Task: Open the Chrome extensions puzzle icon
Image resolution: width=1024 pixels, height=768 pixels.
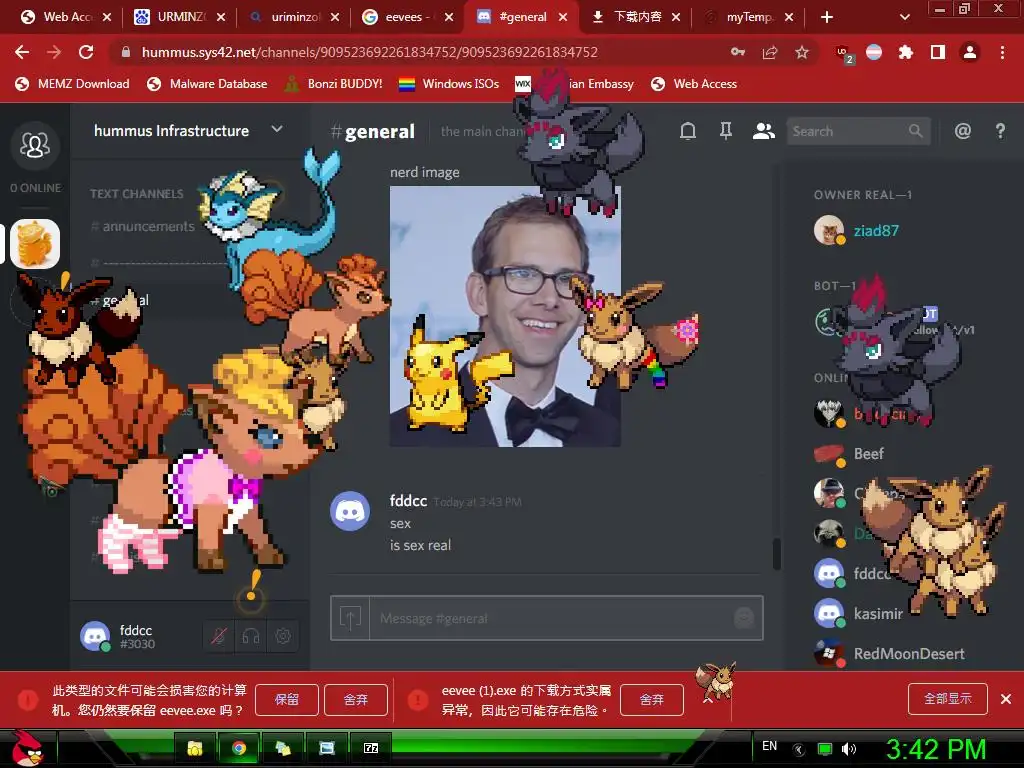Action: (x=905, y=52)
